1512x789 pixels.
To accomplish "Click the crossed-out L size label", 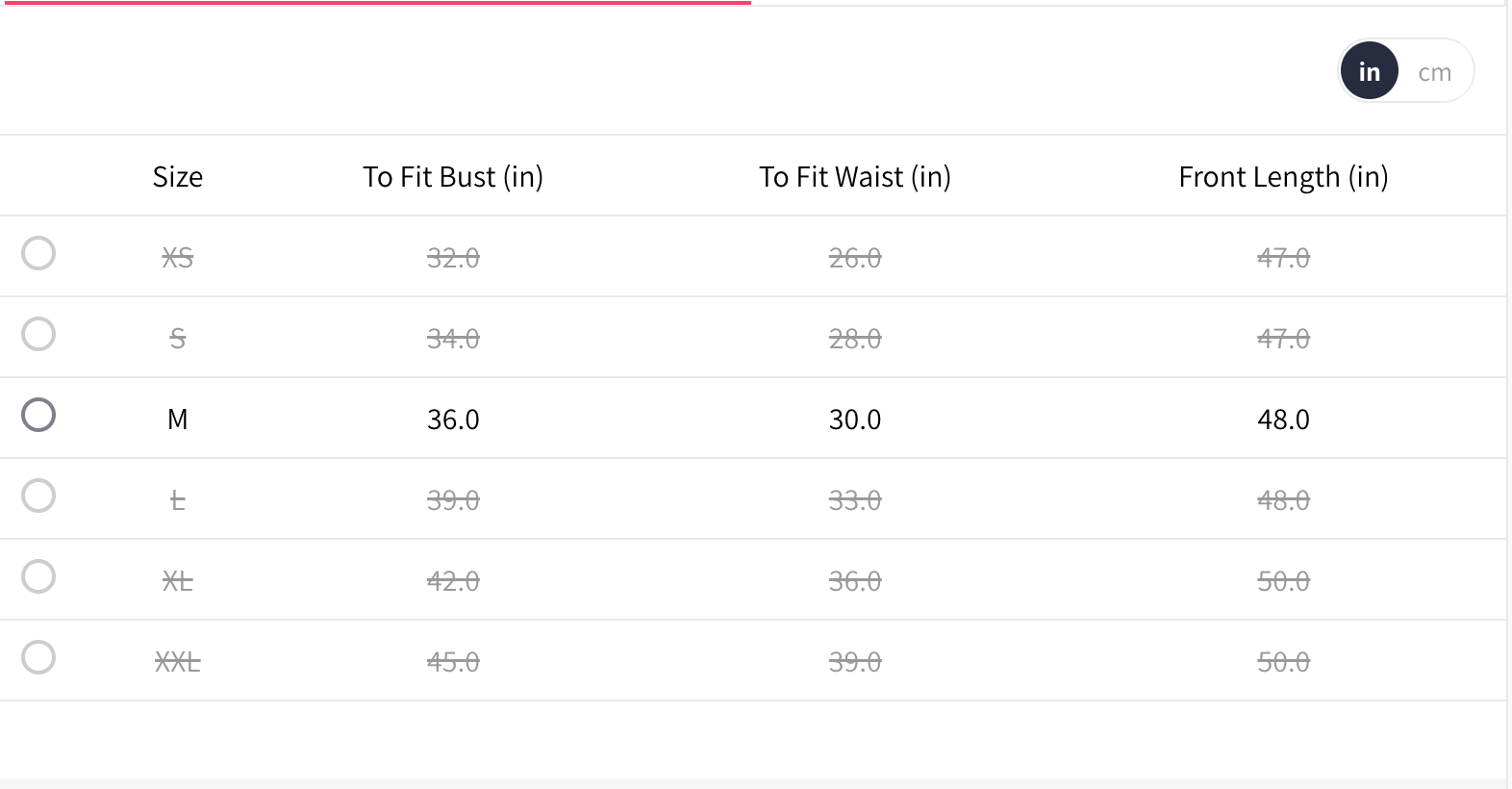I will pyautogui.click(x=178, y=500).
